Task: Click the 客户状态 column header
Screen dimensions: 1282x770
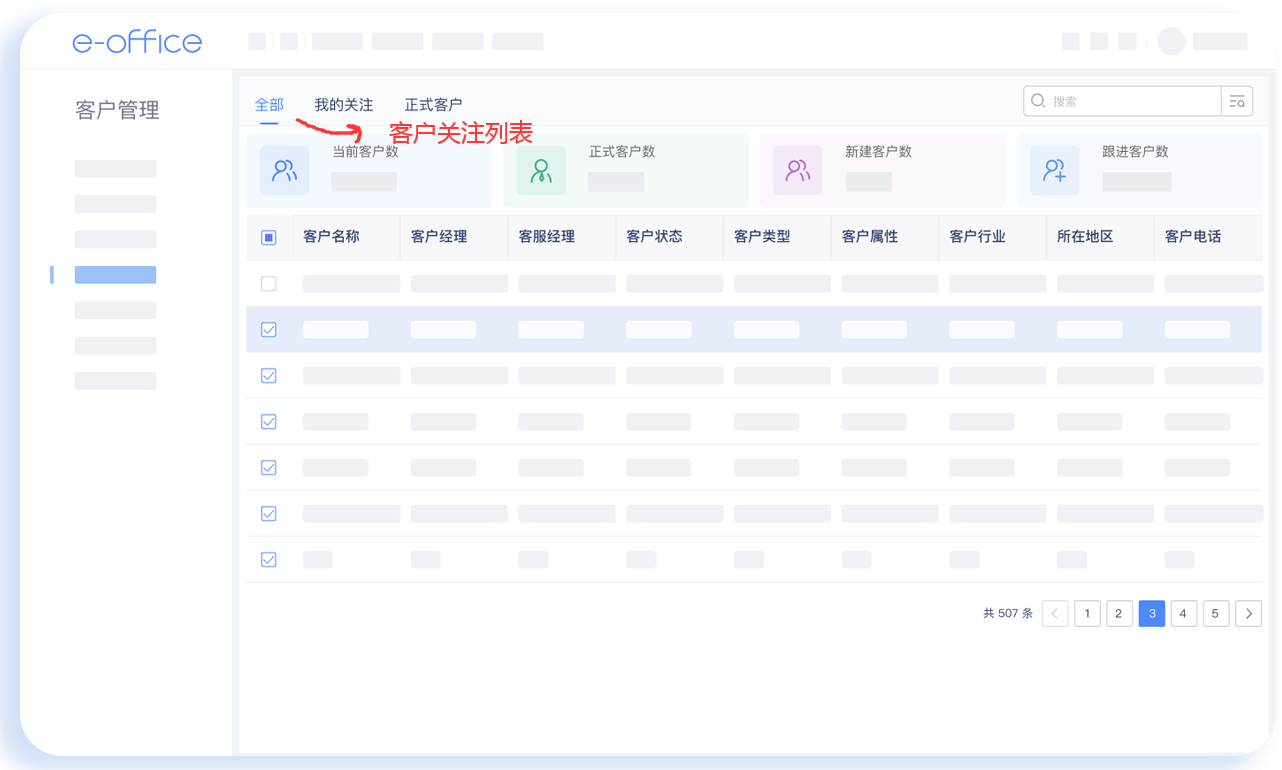Action: 654,237
